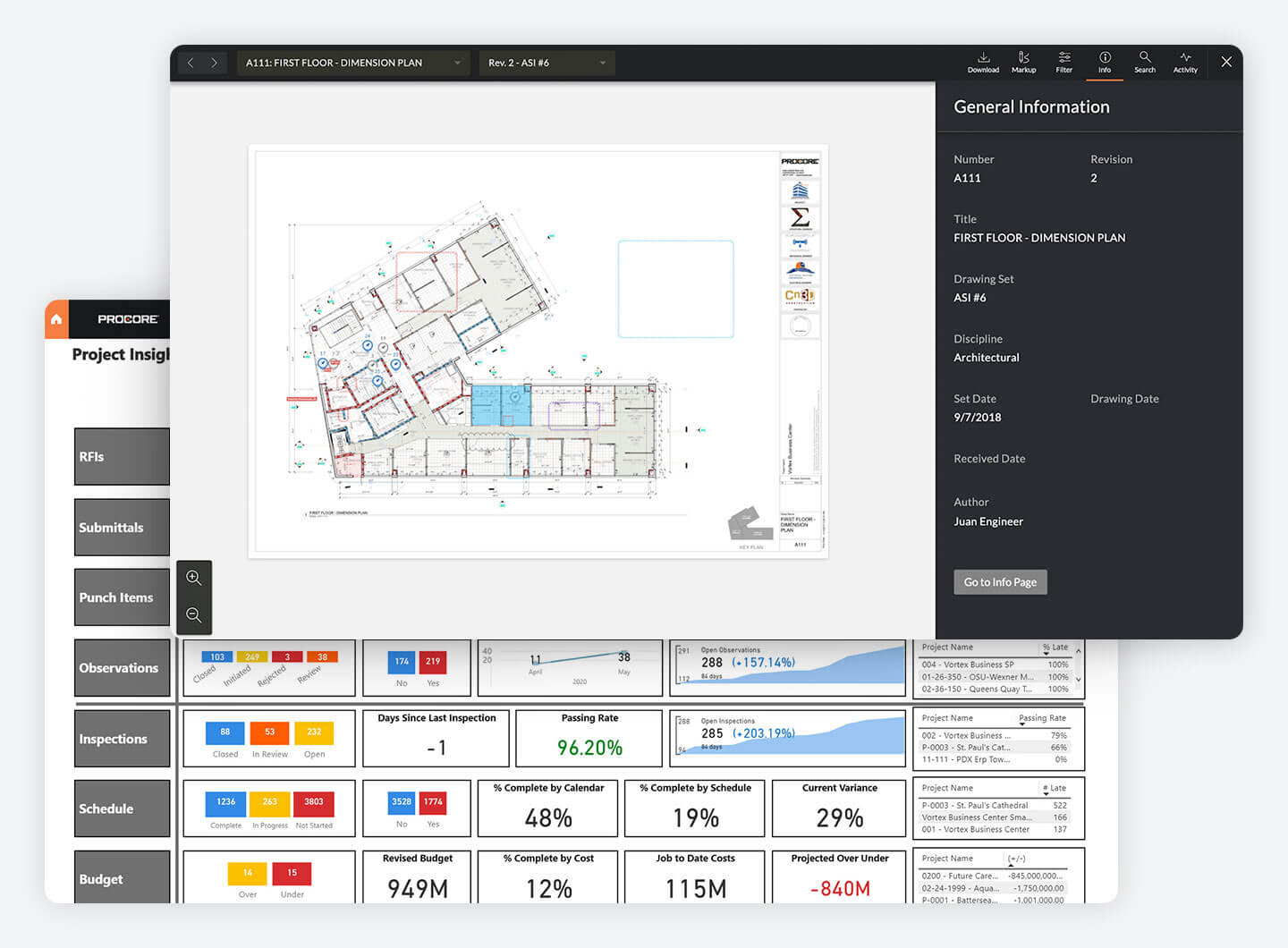The image size is (1288, 948).
Task: Click the Filter icon in the viewer toolbar
Action: [1063, 61]
